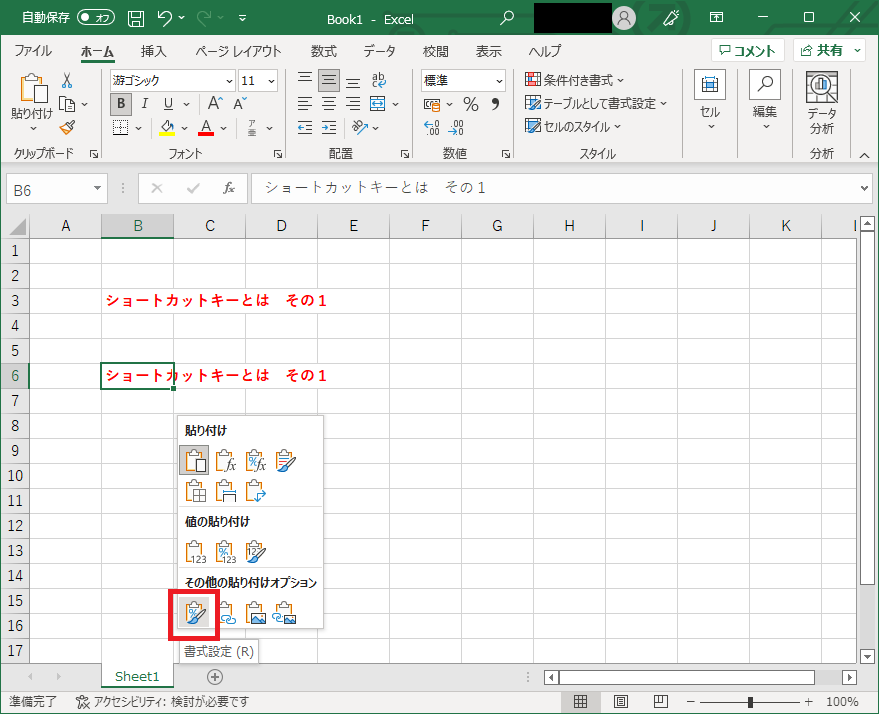This screenshot has height=714, width=879.
Task: Select the Sheet1 tab
Action: pyautogui.click(x=137, y=676)
